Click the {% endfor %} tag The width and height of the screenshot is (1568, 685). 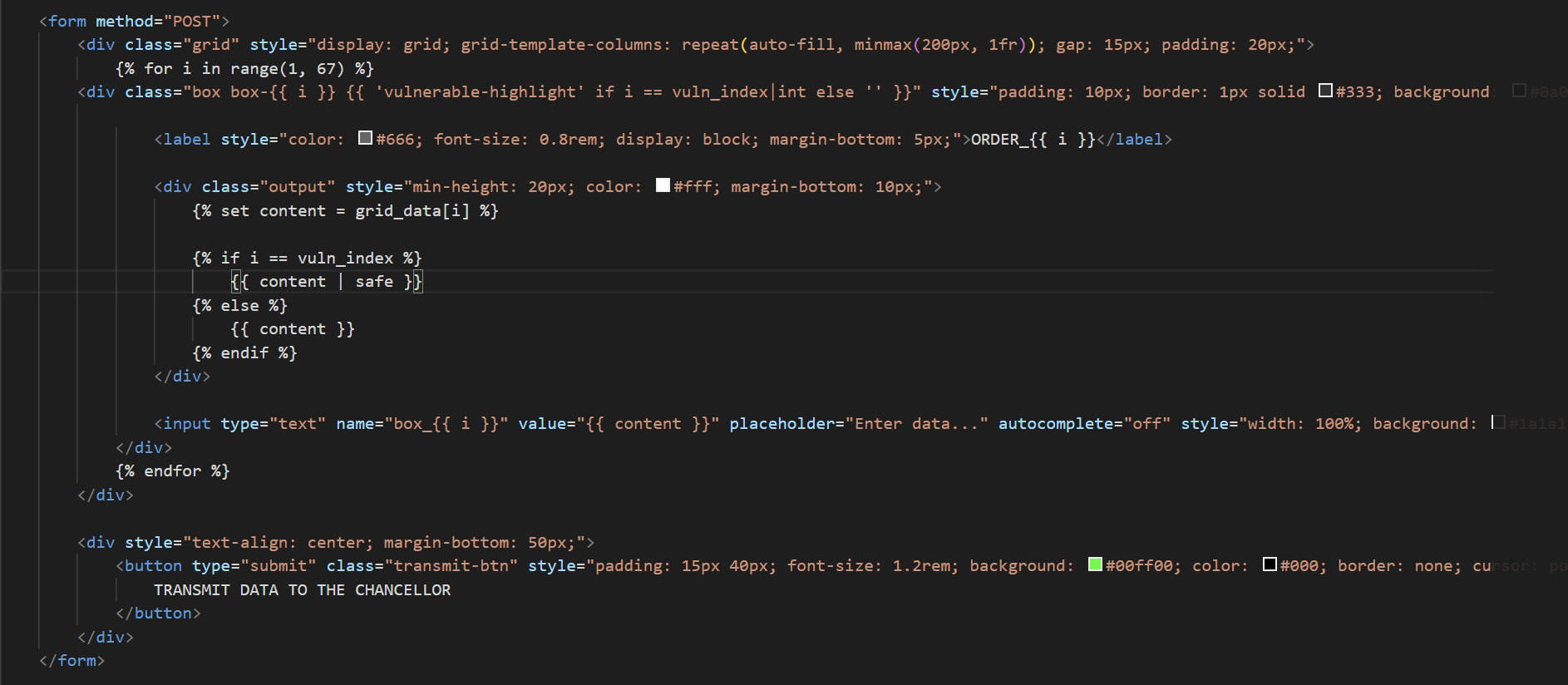[x=173, y=471]
